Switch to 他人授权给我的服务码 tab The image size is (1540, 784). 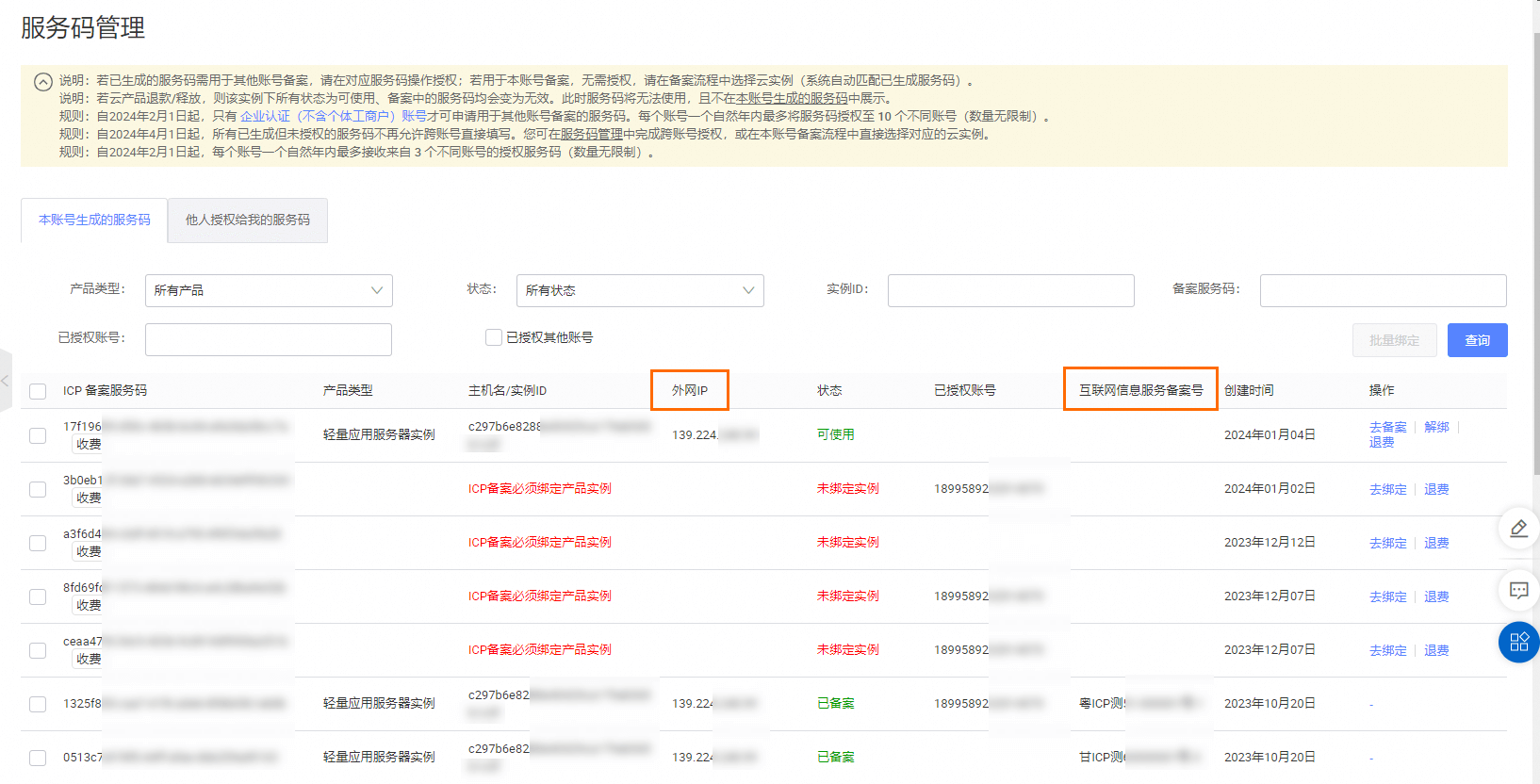248,220
